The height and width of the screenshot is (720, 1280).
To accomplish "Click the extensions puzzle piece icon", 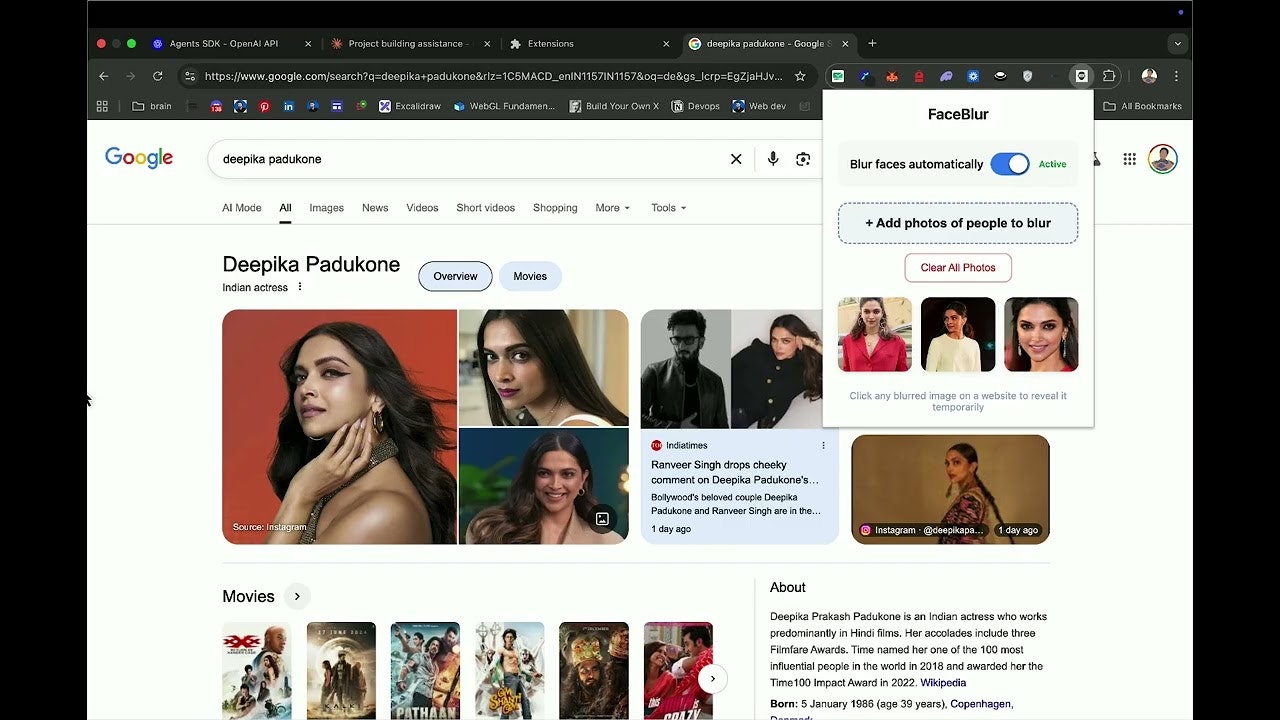I will tap(1110, 76).
